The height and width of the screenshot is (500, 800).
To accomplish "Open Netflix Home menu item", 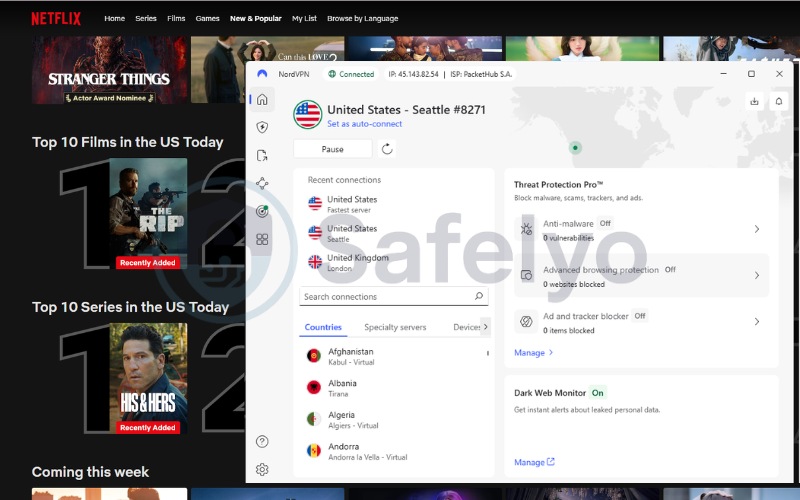I will (114, 18).
